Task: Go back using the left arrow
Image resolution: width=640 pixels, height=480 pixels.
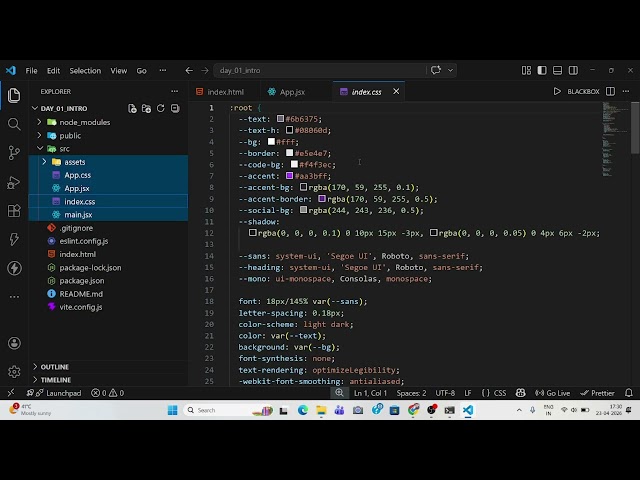Action: point(189,71)
